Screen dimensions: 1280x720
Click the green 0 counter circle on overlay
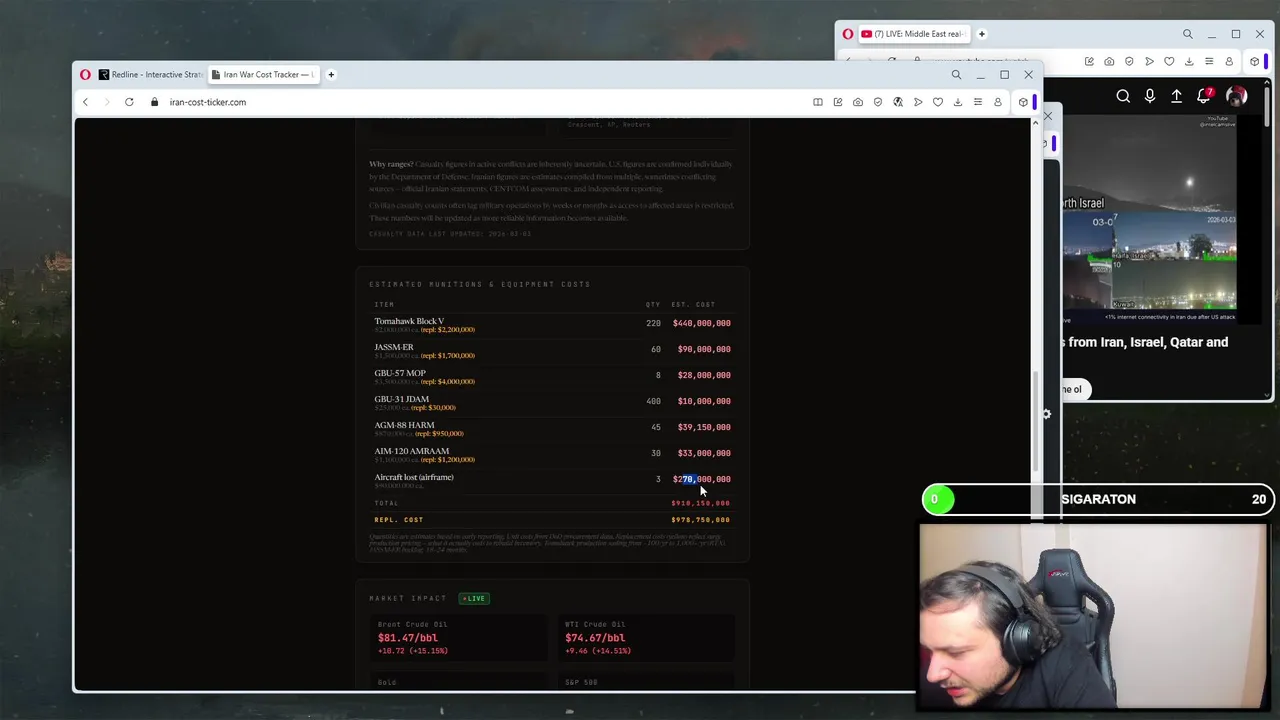(938, 499)
